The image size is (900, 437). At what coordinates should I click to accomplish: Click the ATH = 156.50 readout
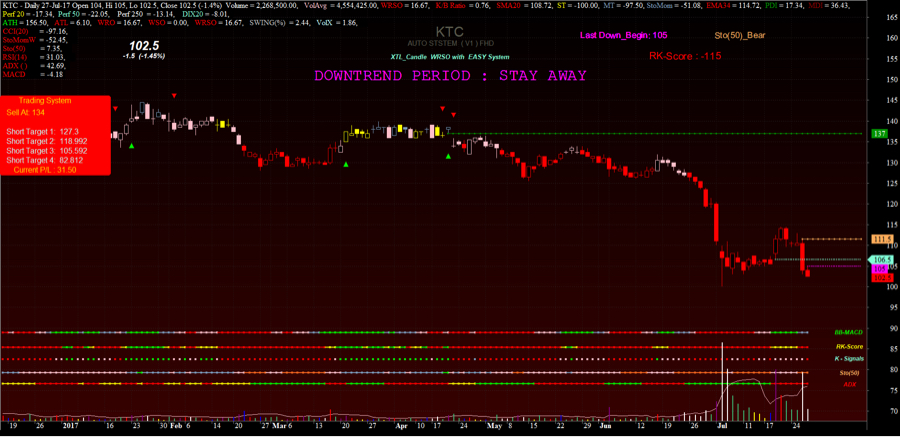click(x=26, y=22)
